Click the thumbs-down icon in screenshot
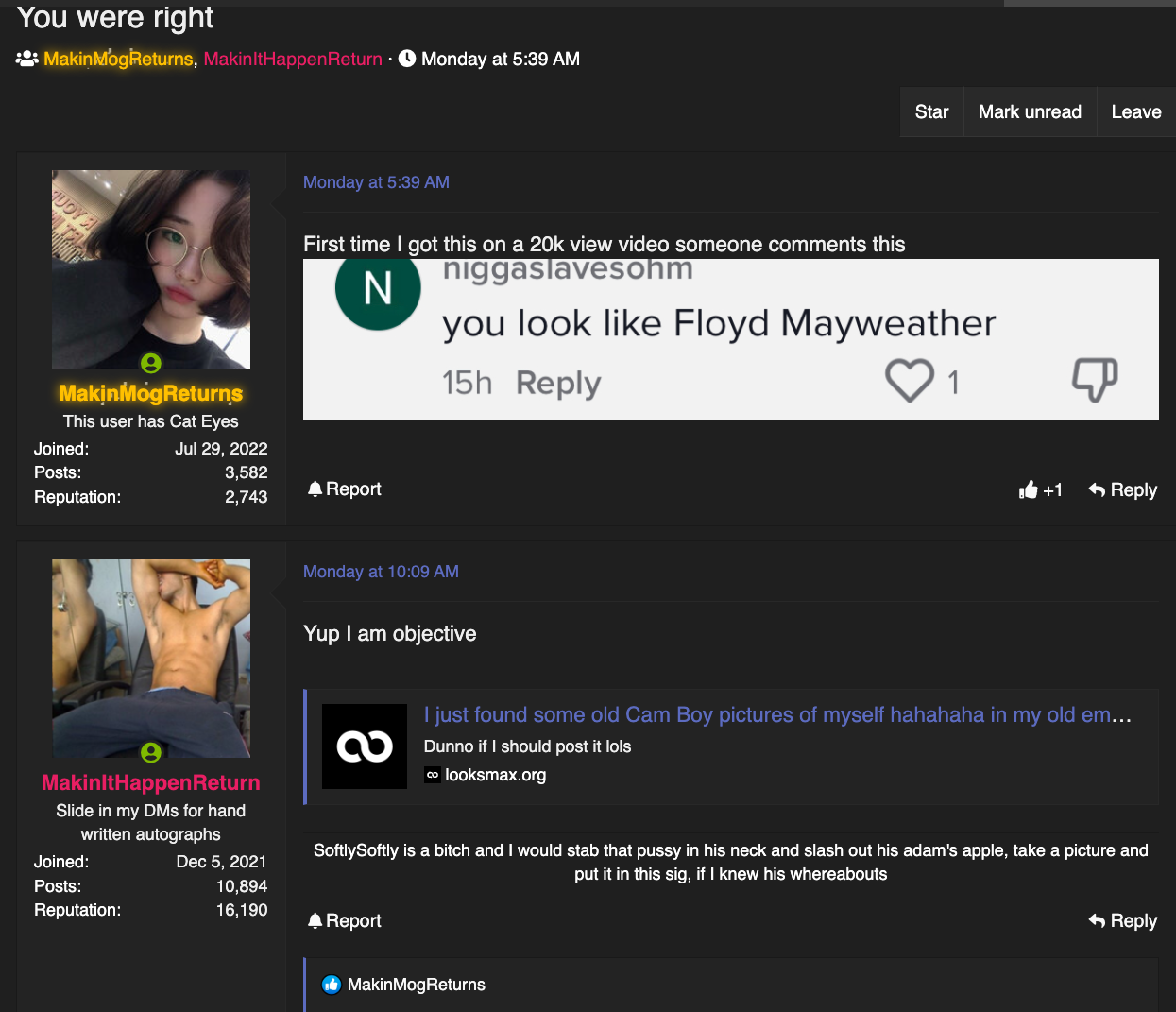The image size is (1176, 1012). 1095,380
